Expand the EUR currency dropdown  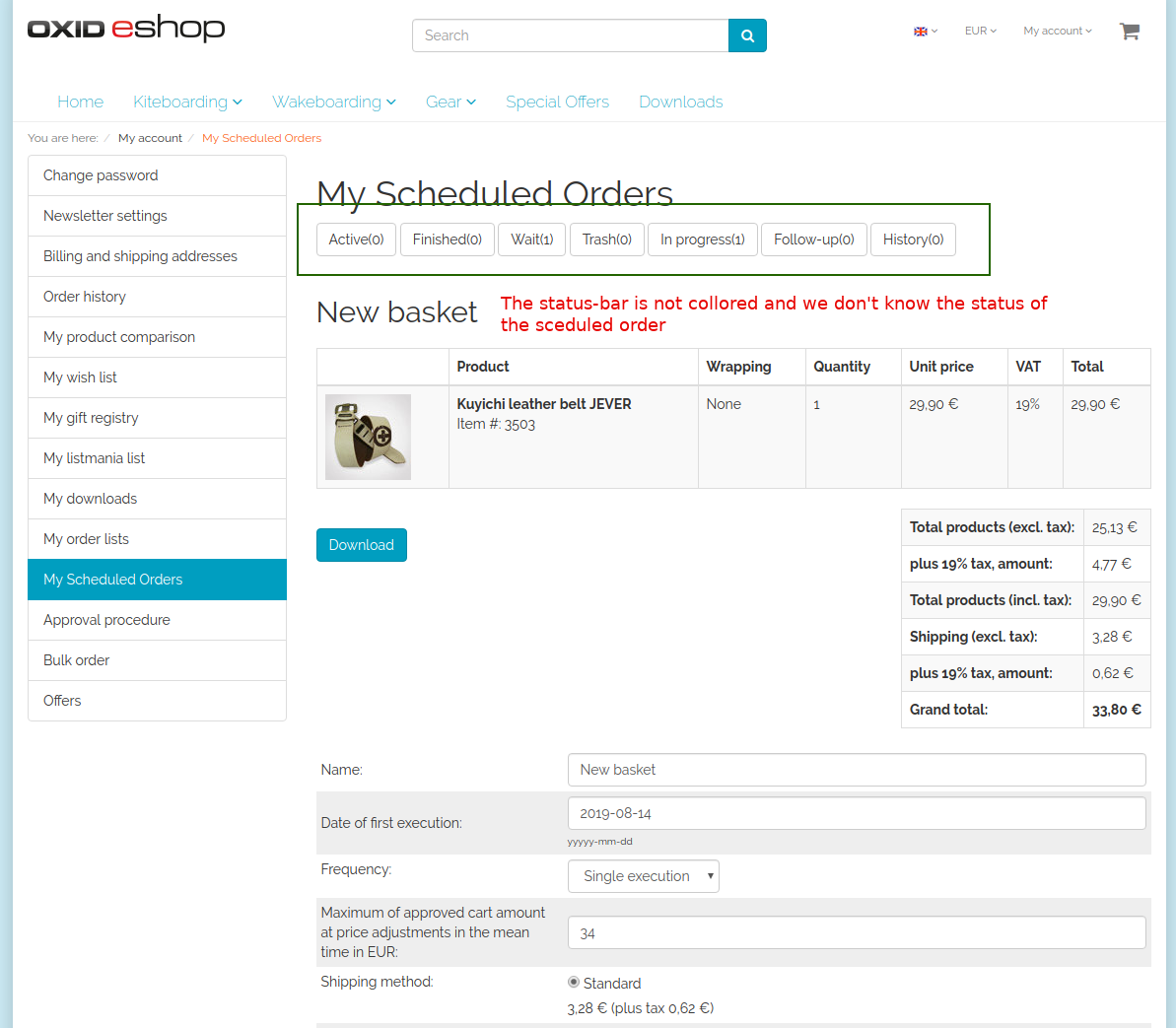[x=980, y=32]
